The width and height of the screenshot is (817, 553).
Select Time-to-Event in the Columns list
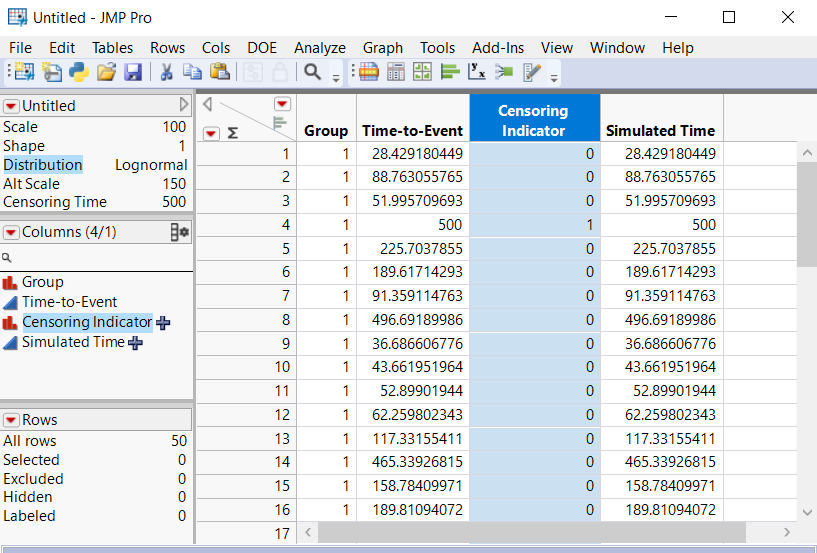(69, 302)
